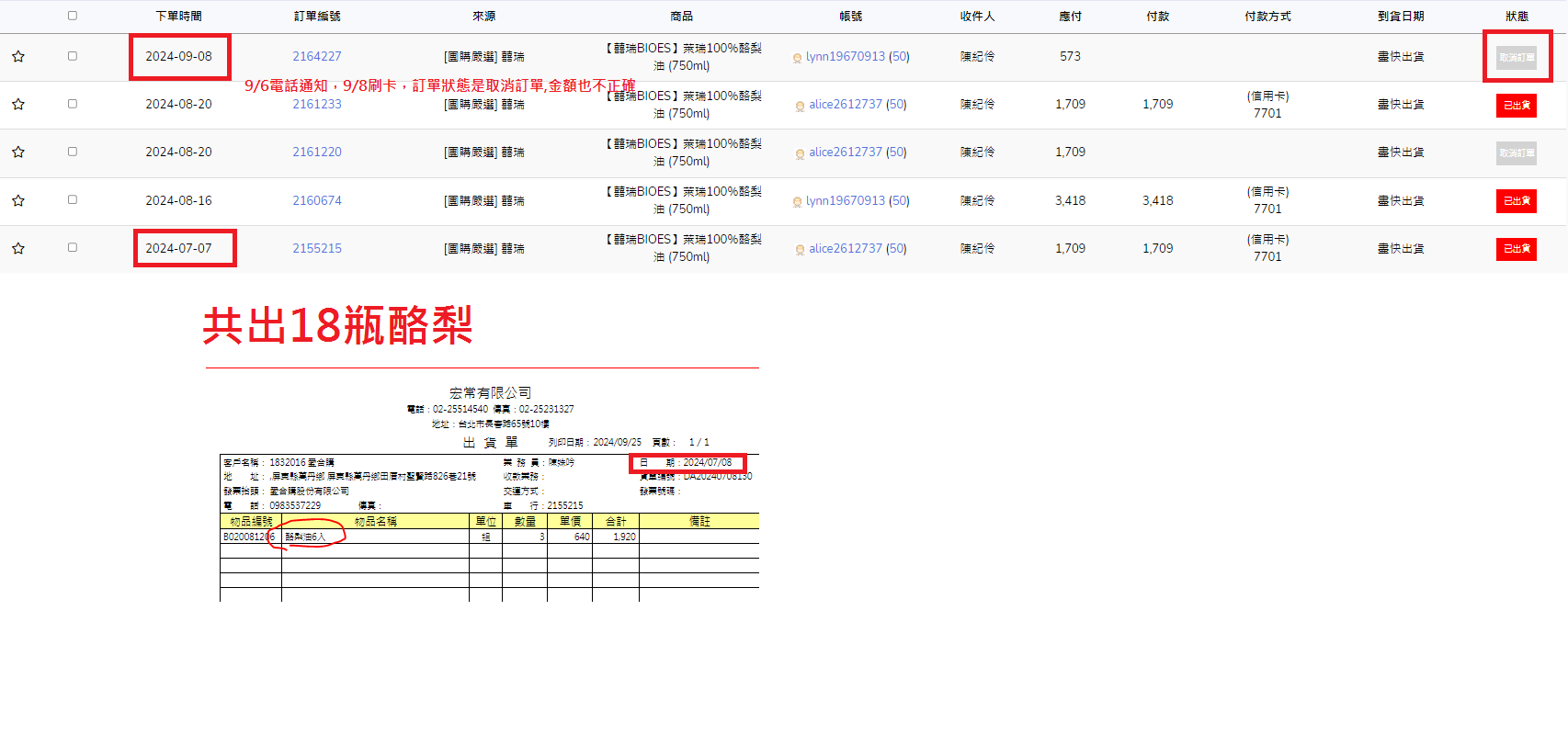Check the box for order 2161233
1568x735 pixels.
(73, 104)
